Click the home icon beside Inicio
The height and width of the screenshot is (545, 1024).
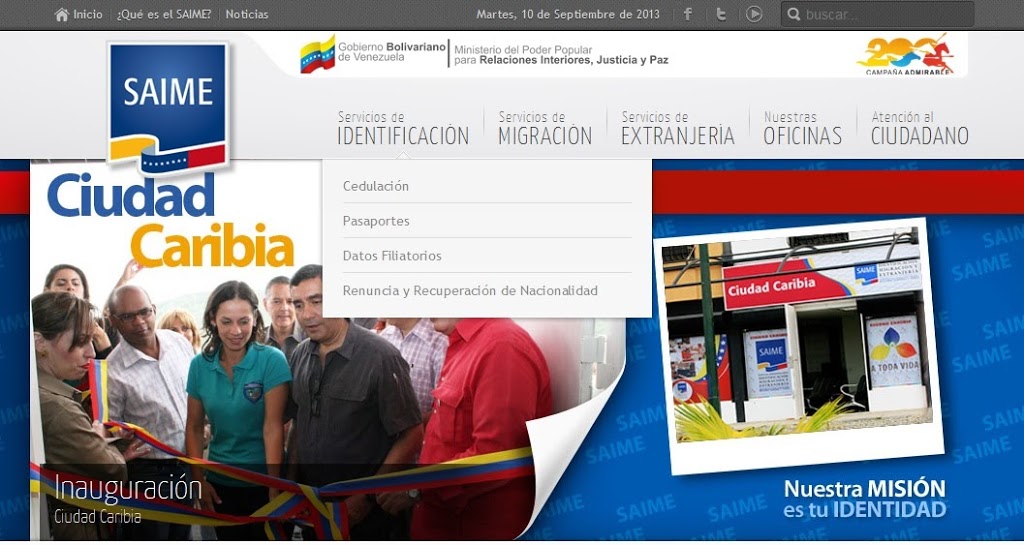pos(61,14)
